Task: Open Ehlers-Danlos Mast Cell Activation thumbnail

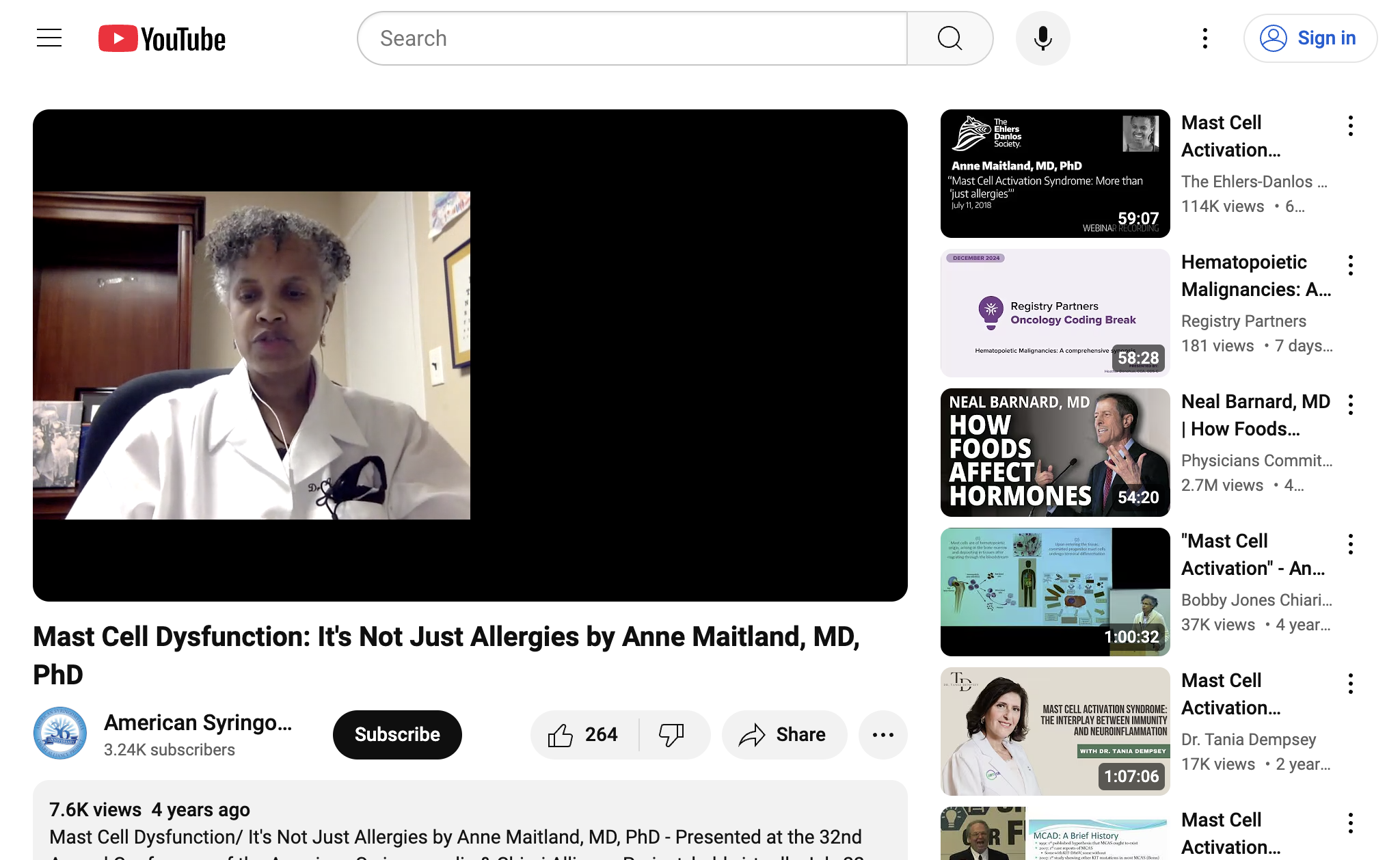Action: point(1055,174)
